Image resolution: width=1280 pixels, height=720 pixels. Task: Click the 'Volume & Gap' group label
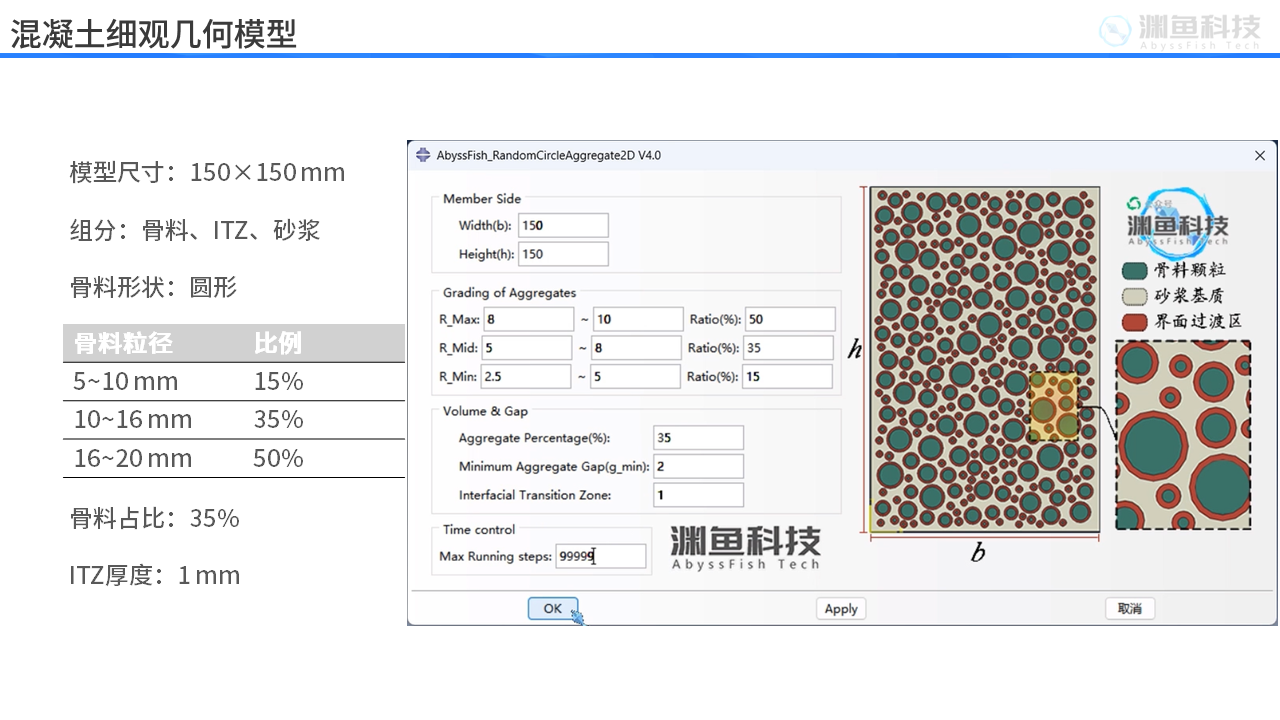click(486, 411)
